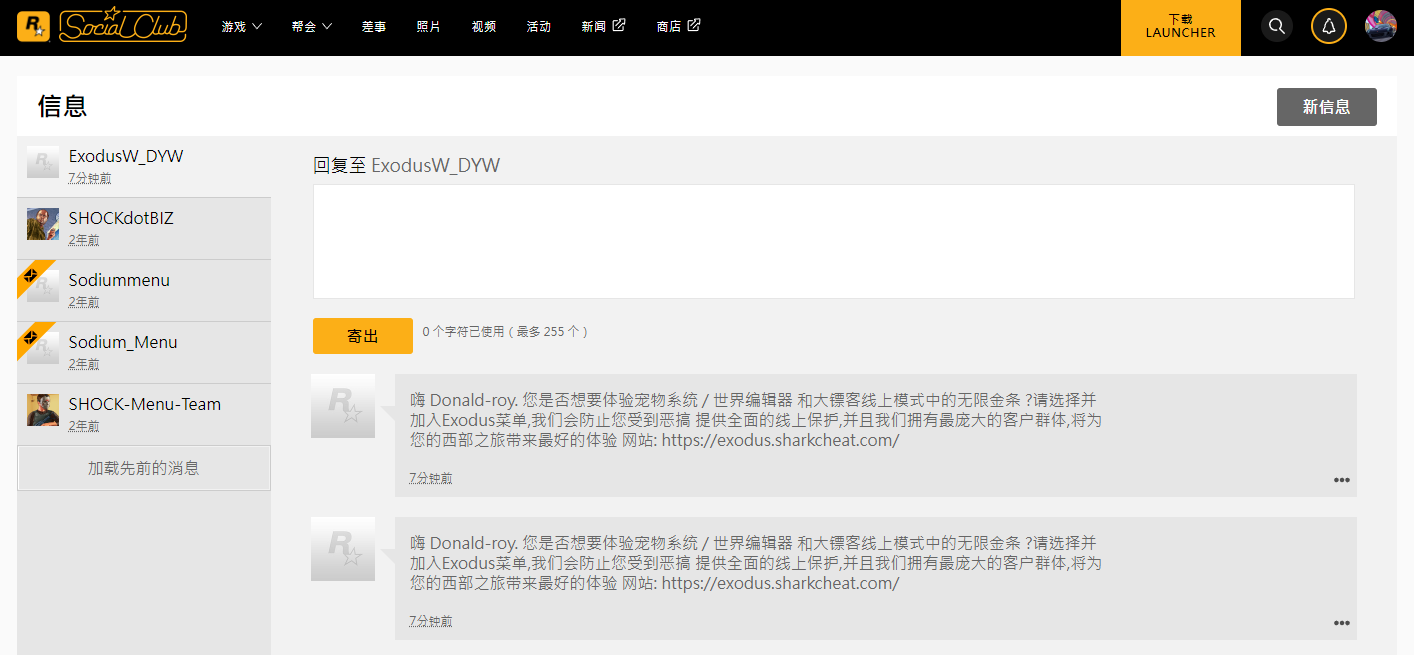Go to the 活动 page
The image size is (1414, 655).
pos(539,27)
